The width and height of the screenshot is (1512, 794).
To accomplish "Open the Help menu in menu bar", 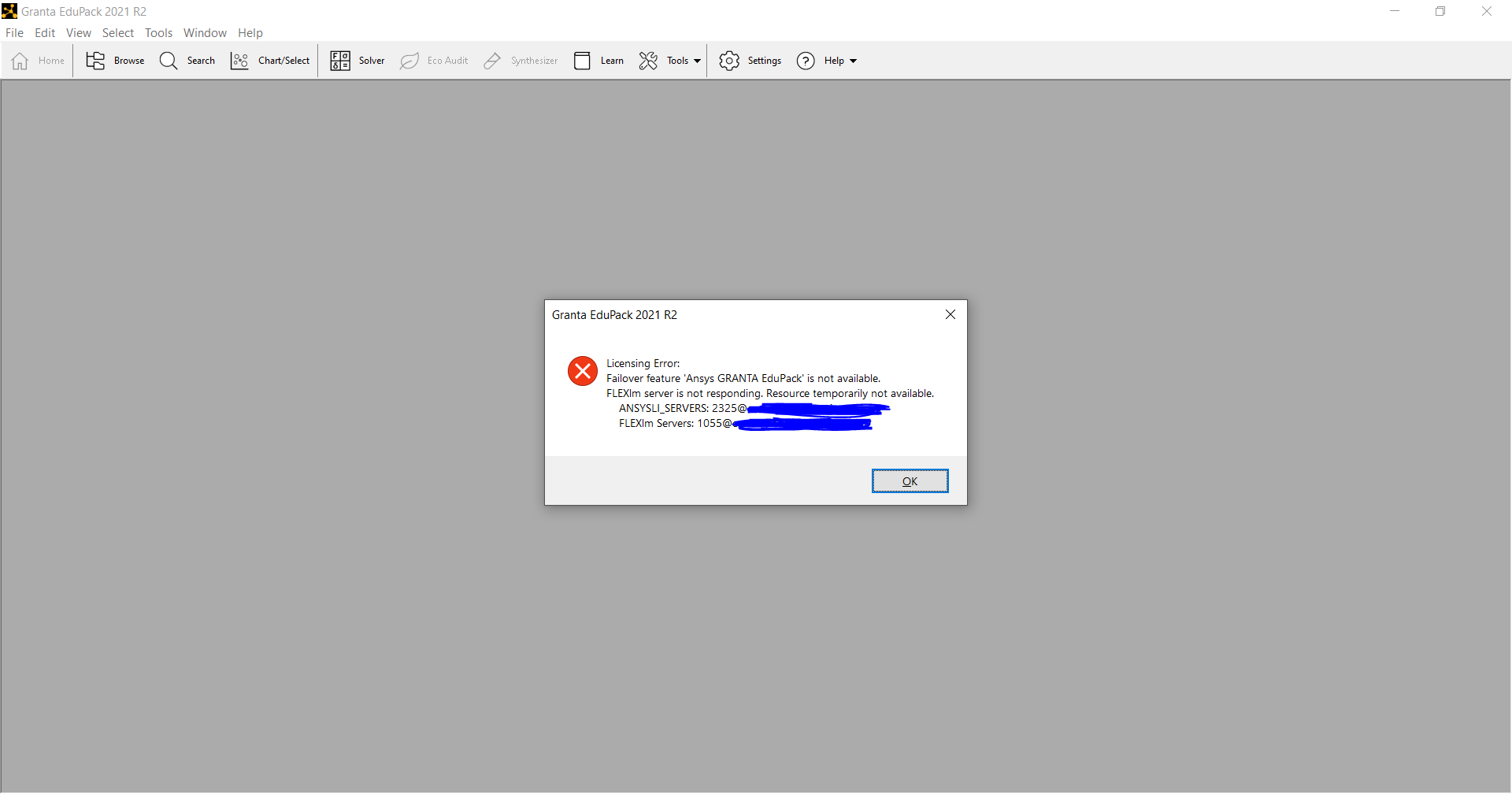I will point(250,32).
